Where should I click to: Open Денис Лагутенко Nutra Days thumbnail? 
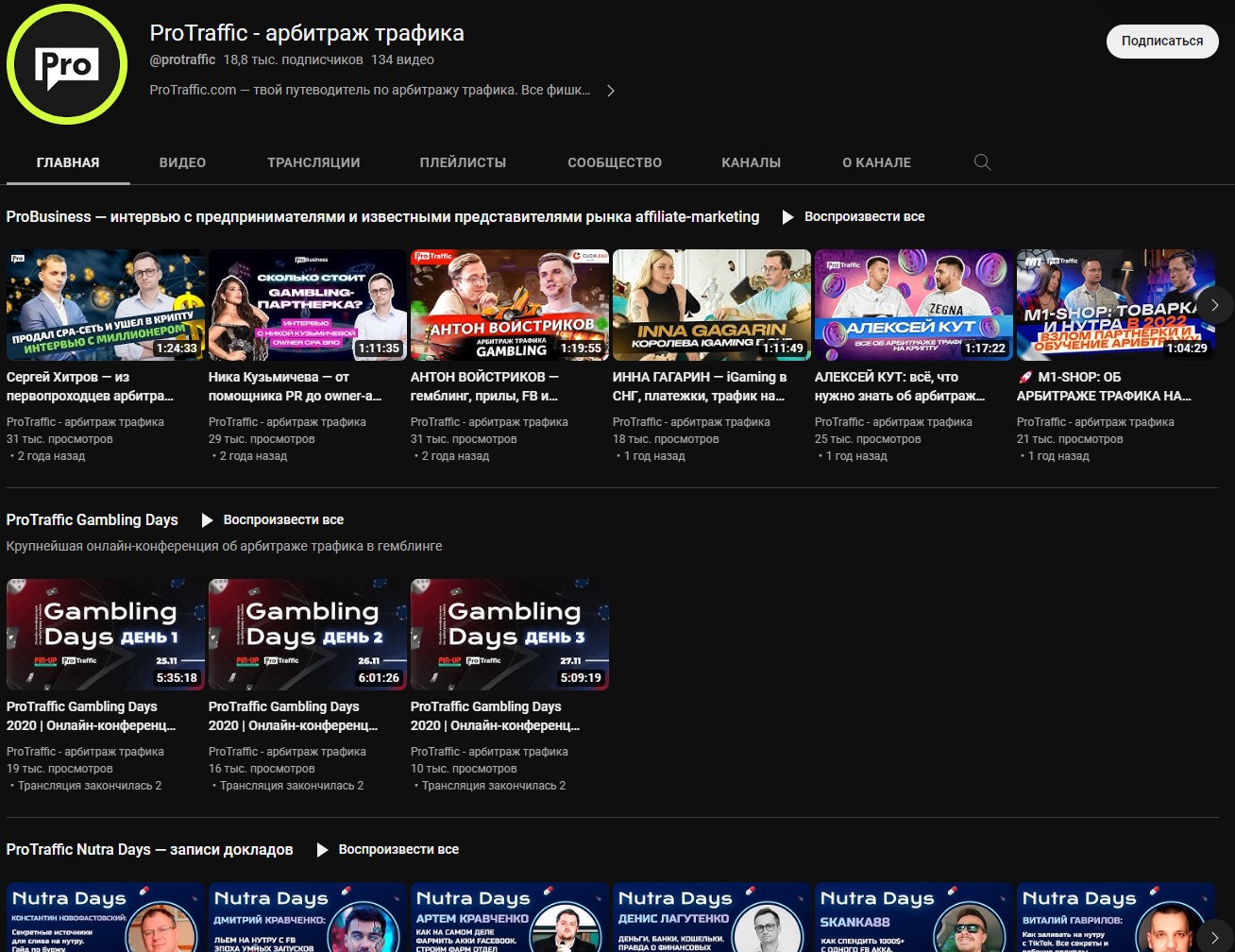pyautogui.click(x=712, y=917)
